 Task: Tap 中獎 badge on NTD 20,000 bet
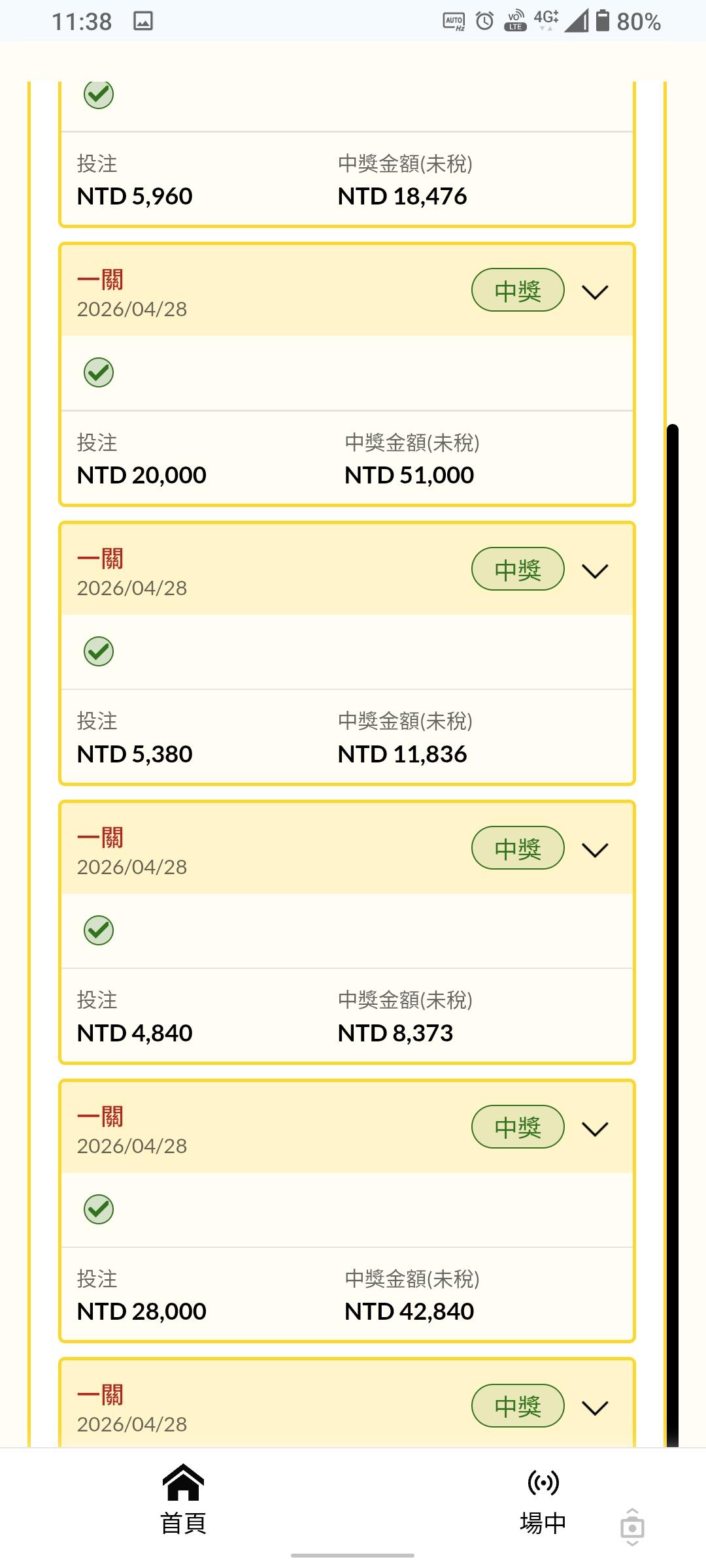point(518,290)
